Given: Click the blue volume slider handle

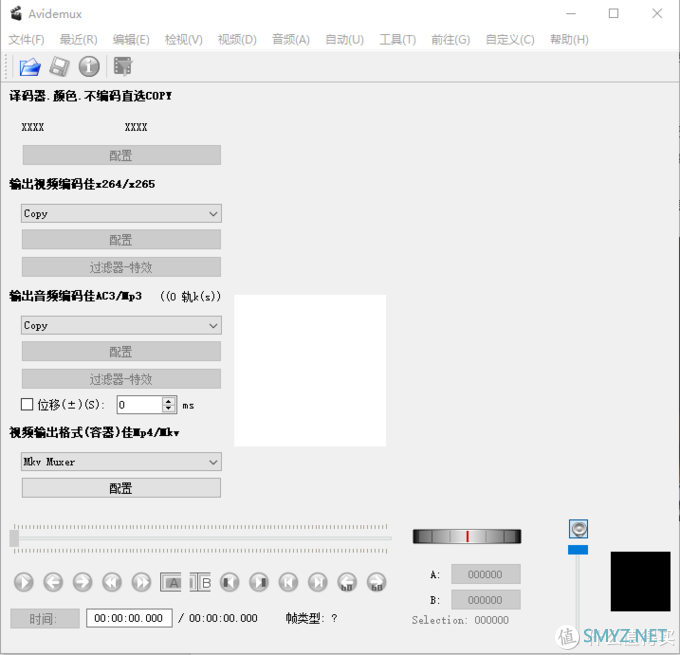Looking at the screenshot, I should tap(578, 550).
